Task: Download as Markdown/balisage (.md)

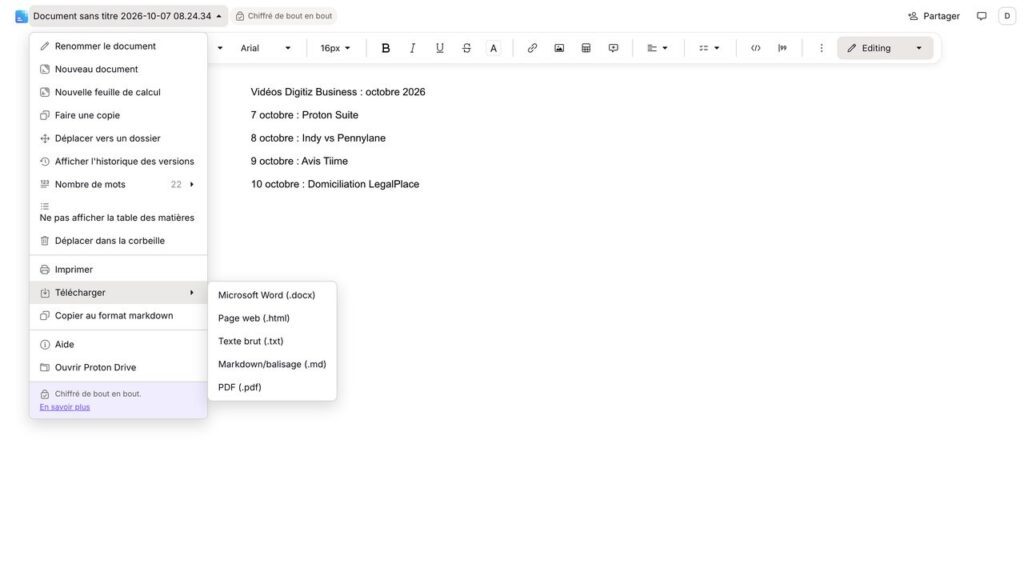Action: pos(272,364)
